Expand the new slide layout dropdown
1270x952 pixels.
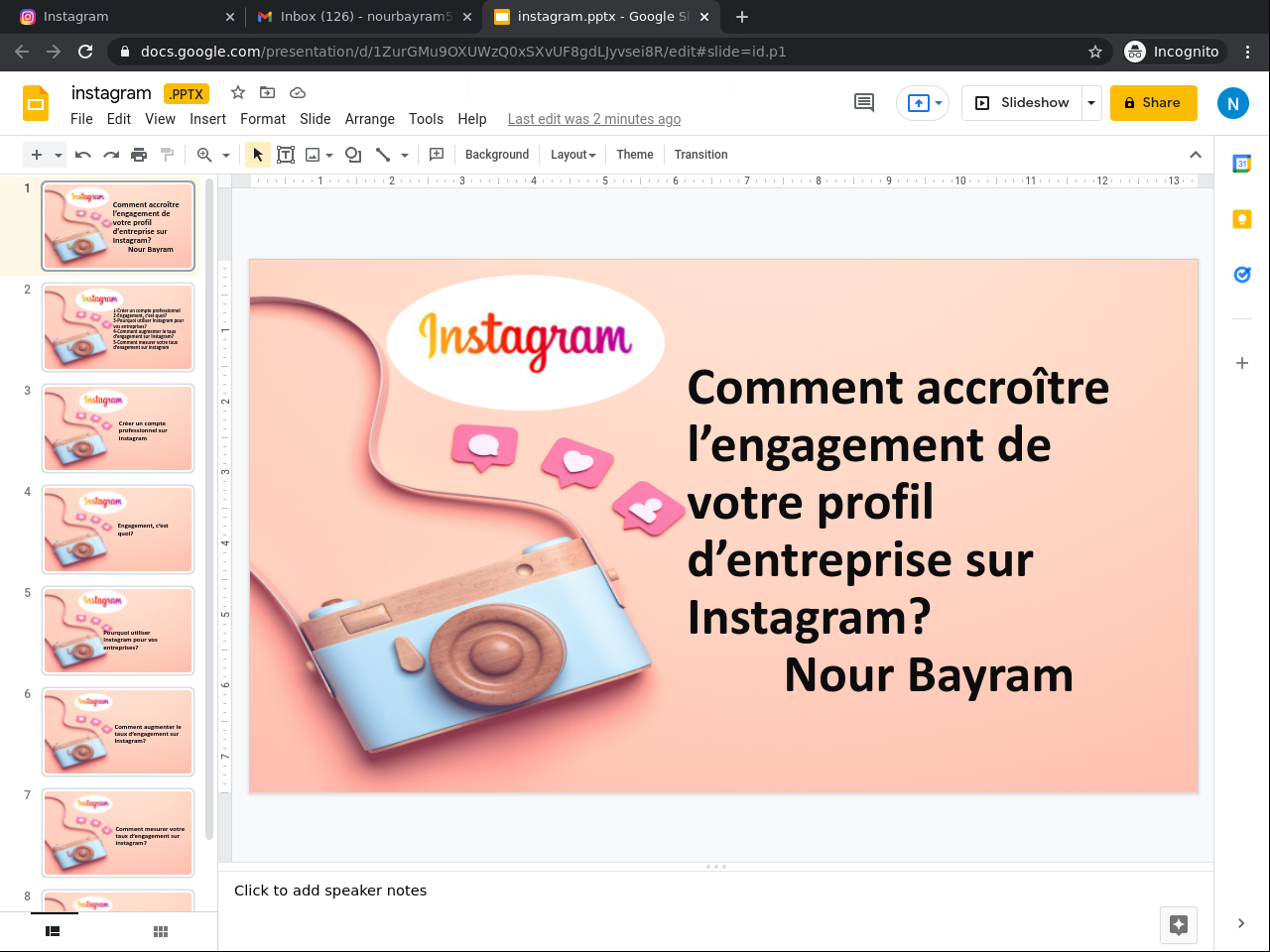click(x=59, y=155)
